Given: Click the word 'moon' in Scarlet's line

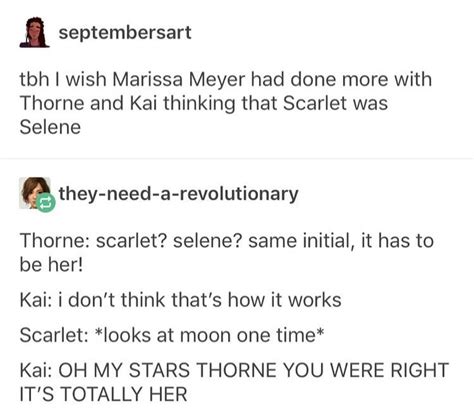Looking at the screenshot, I should (x=205, y=336).
